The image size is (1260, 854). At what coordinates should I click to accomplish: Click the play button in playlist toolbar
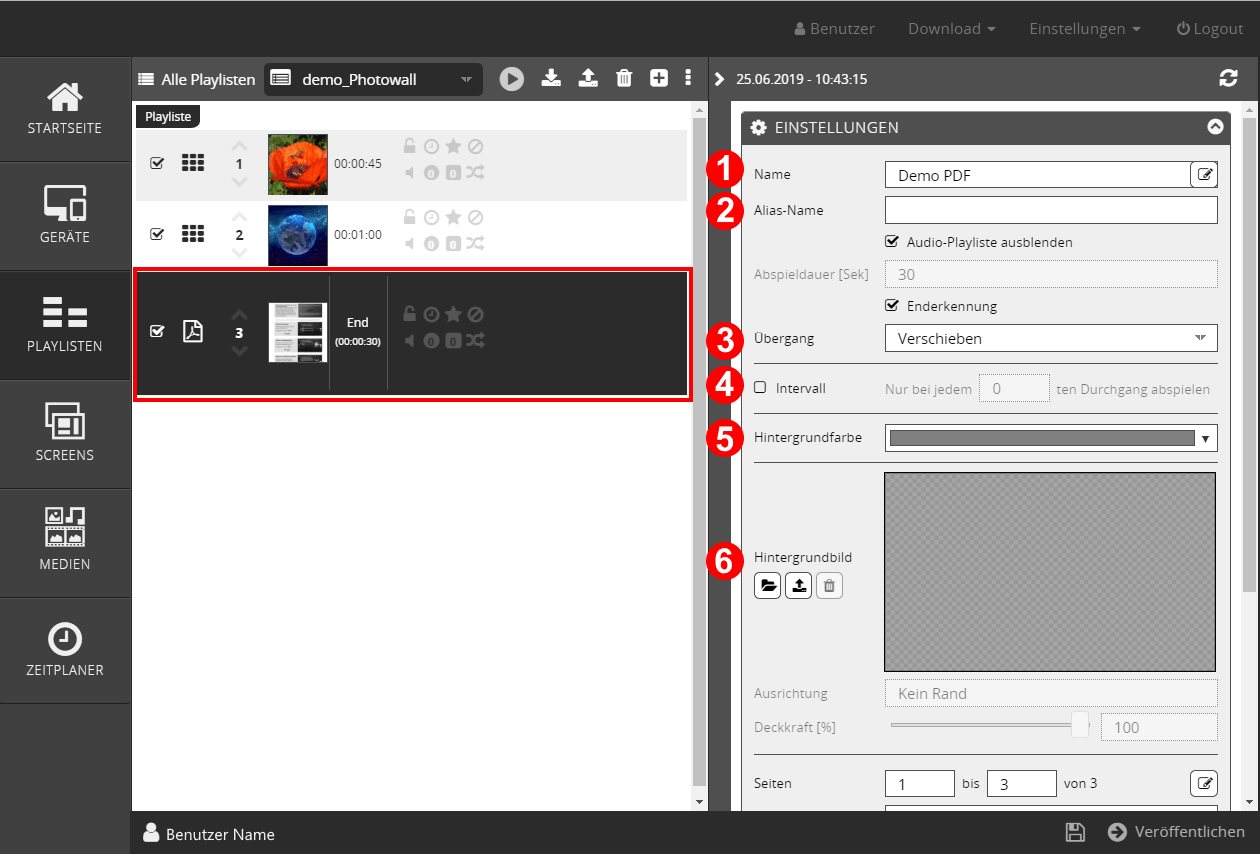[512, 79]
